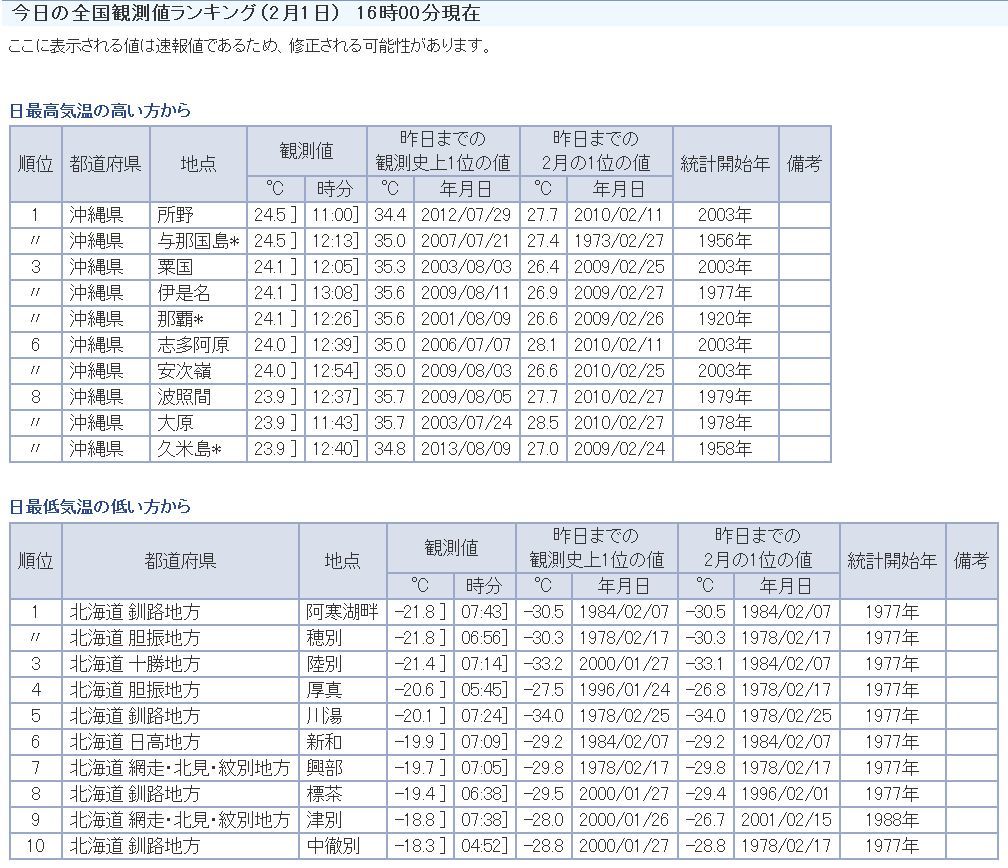Select the 所野 location cell
The image size is (1008, 868).
(175, 215)
